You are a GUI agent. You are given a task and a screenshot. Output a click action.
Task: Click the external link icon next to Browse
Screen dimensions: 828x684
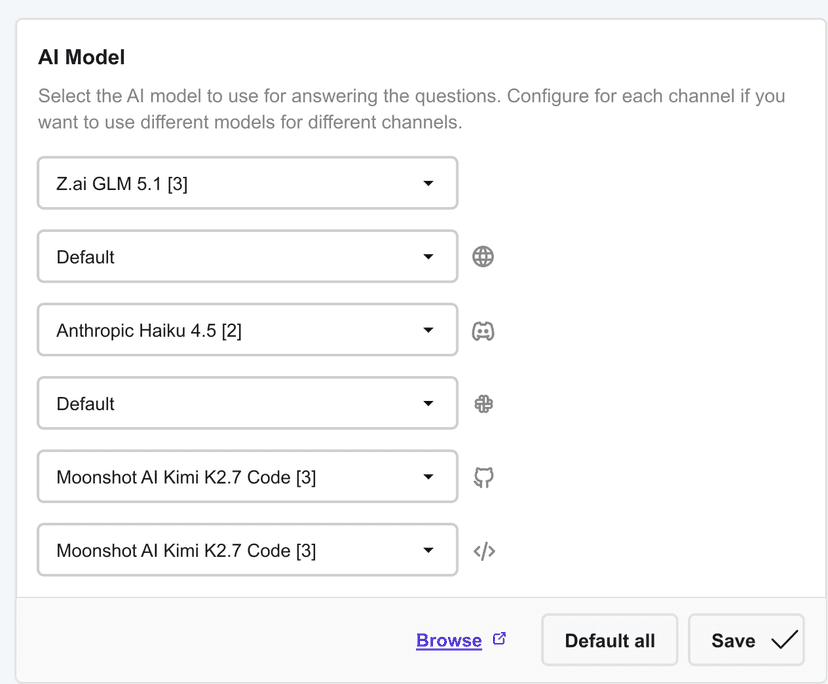499,639
